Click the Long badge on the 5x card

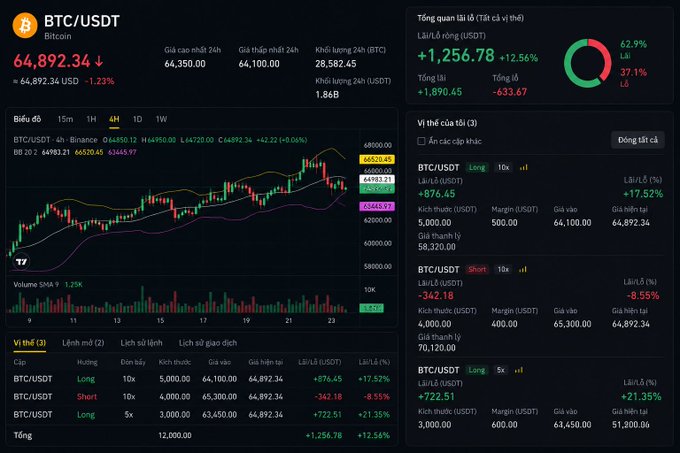click(x=477, y=370)
